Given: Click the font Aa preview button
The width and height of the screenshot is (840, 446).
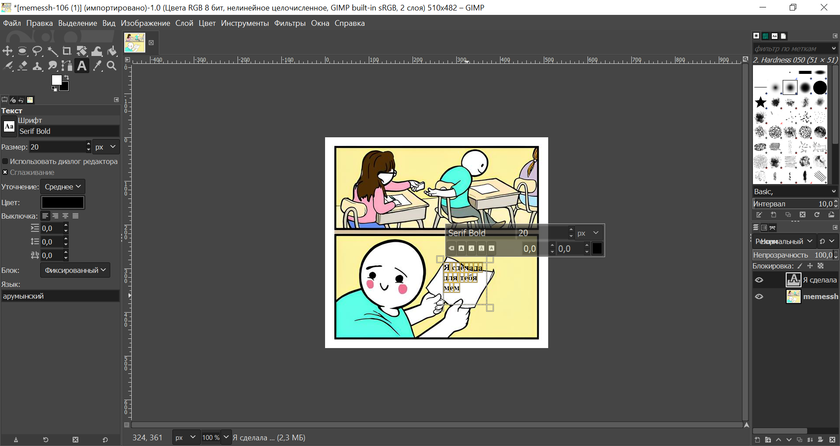Looking at the screenshot, I should pos(9,126).
